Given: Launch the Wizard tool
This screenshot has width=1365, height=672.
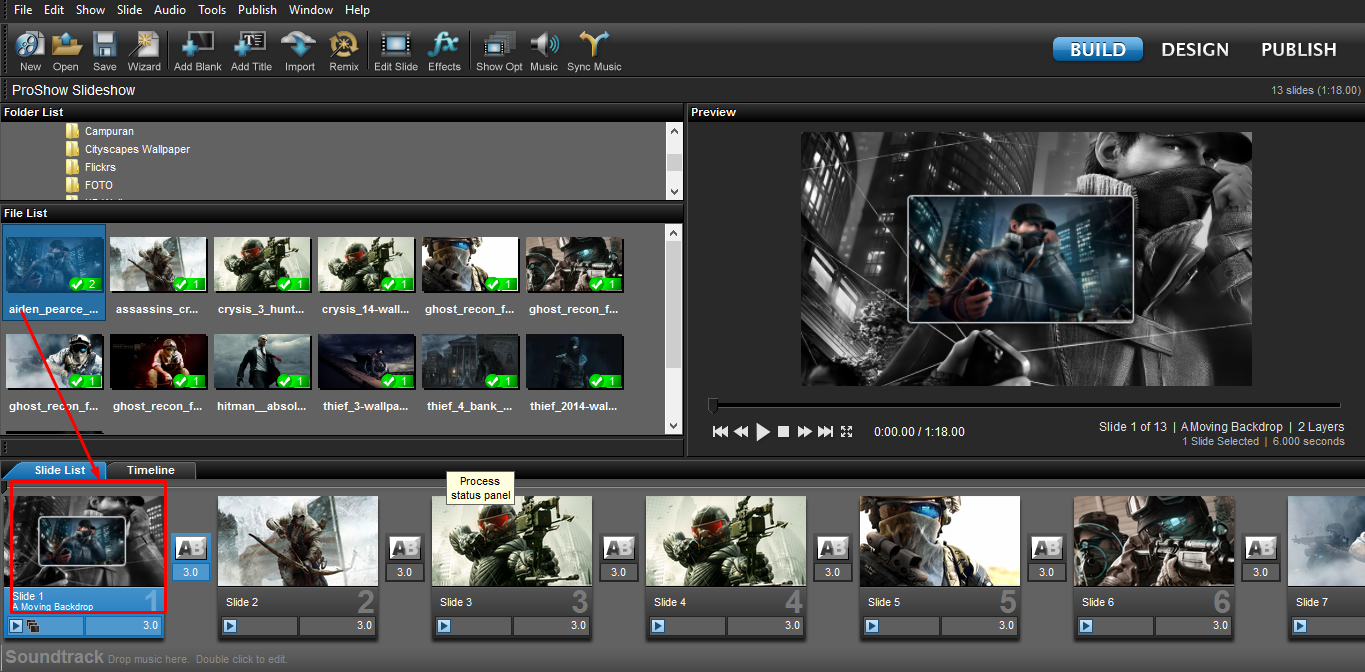Looking at the screenshot, I should 144,45.
